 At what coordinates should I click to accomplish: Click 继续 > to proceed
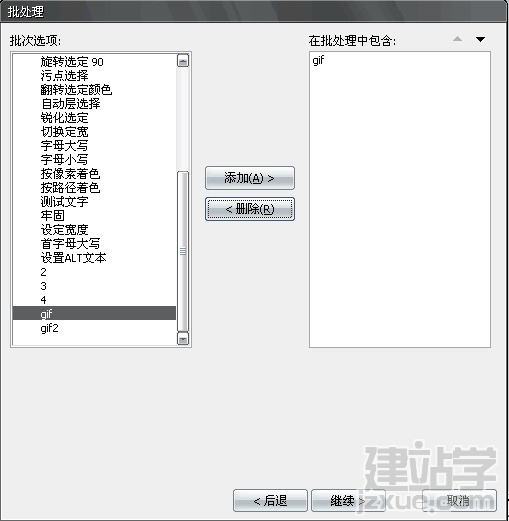coord(348,500)
